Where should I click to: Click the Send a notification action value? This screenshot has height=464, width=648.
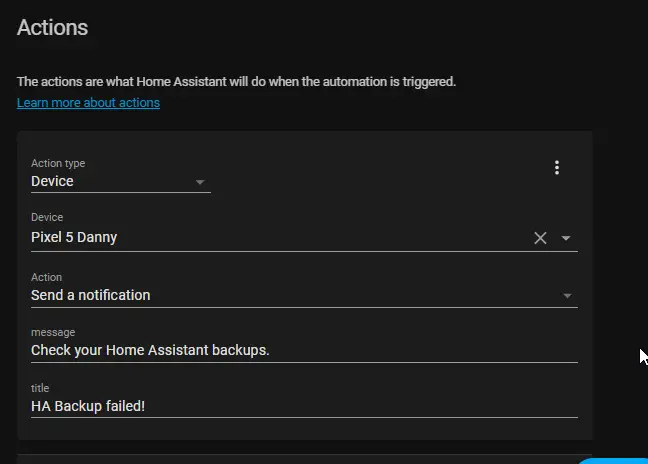[91, 295]
